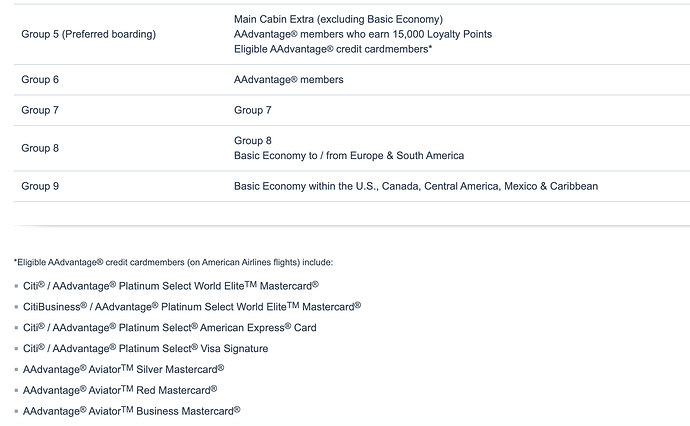Screen dimensions: 690x426
Task: Click AAdvantage members text in Group 6 row
Action: coord(289,80)
